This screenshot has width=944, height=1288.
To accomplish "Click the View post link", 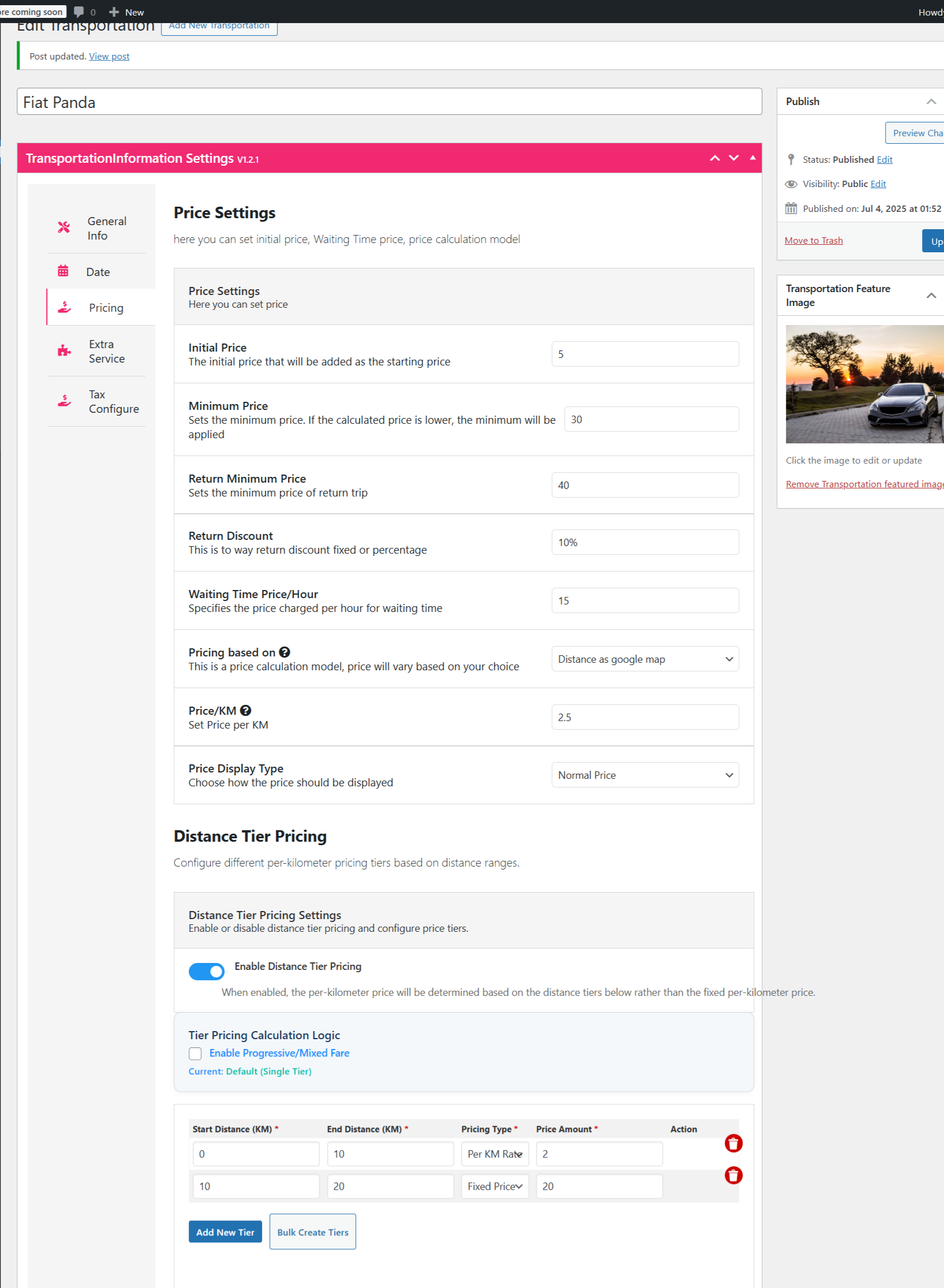I will click(109, 57).
